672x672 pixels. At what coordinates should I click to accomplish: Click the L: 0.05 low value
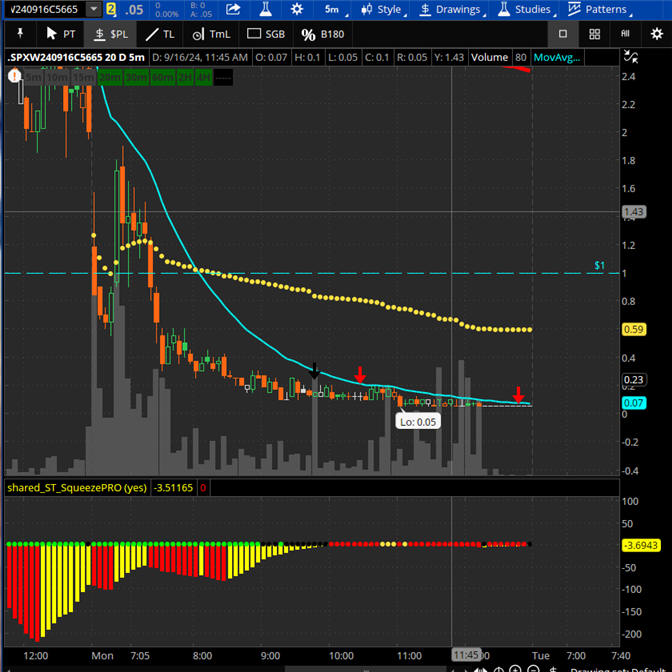click(x=343, y=57)
